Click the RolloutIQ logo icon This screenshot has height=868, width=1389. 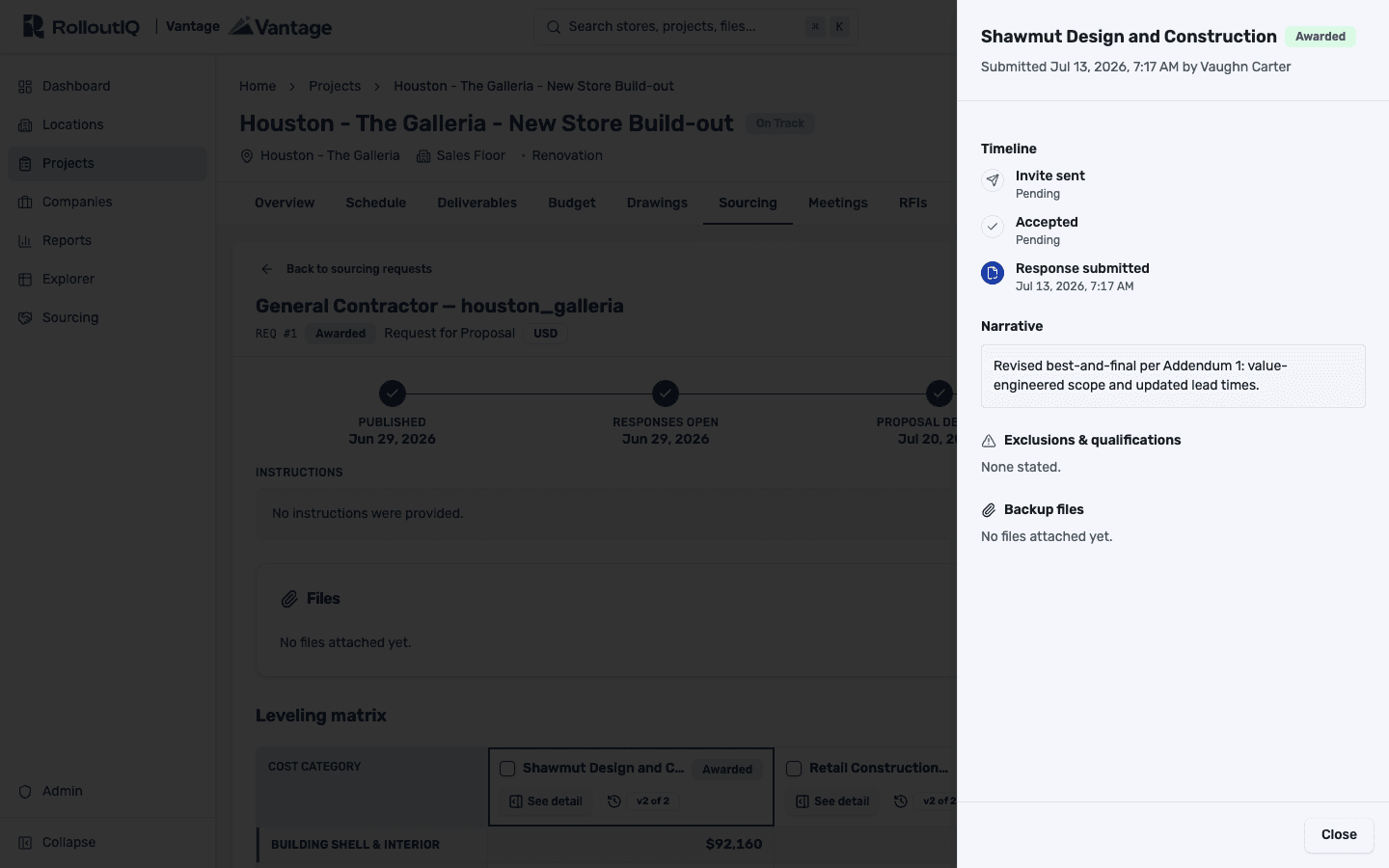point(33,26)
